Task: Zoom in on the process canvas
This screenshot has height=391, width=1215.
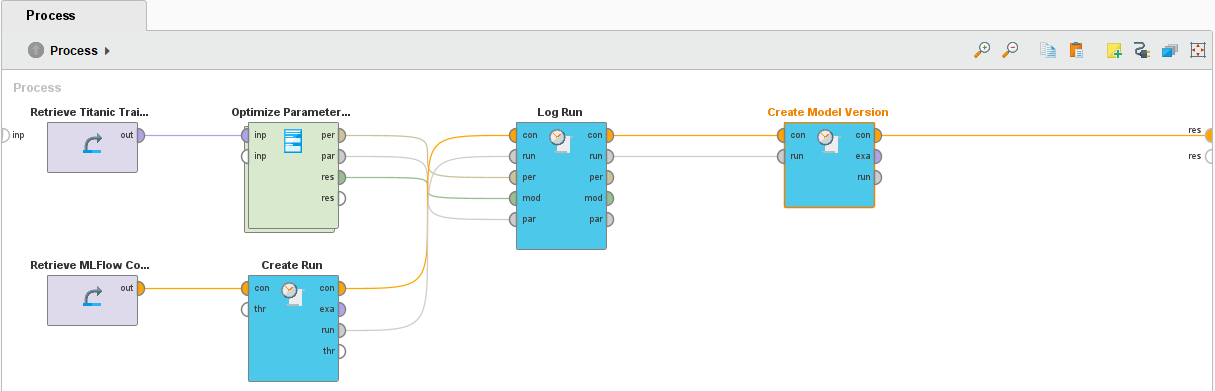Action: coord(983,50)
